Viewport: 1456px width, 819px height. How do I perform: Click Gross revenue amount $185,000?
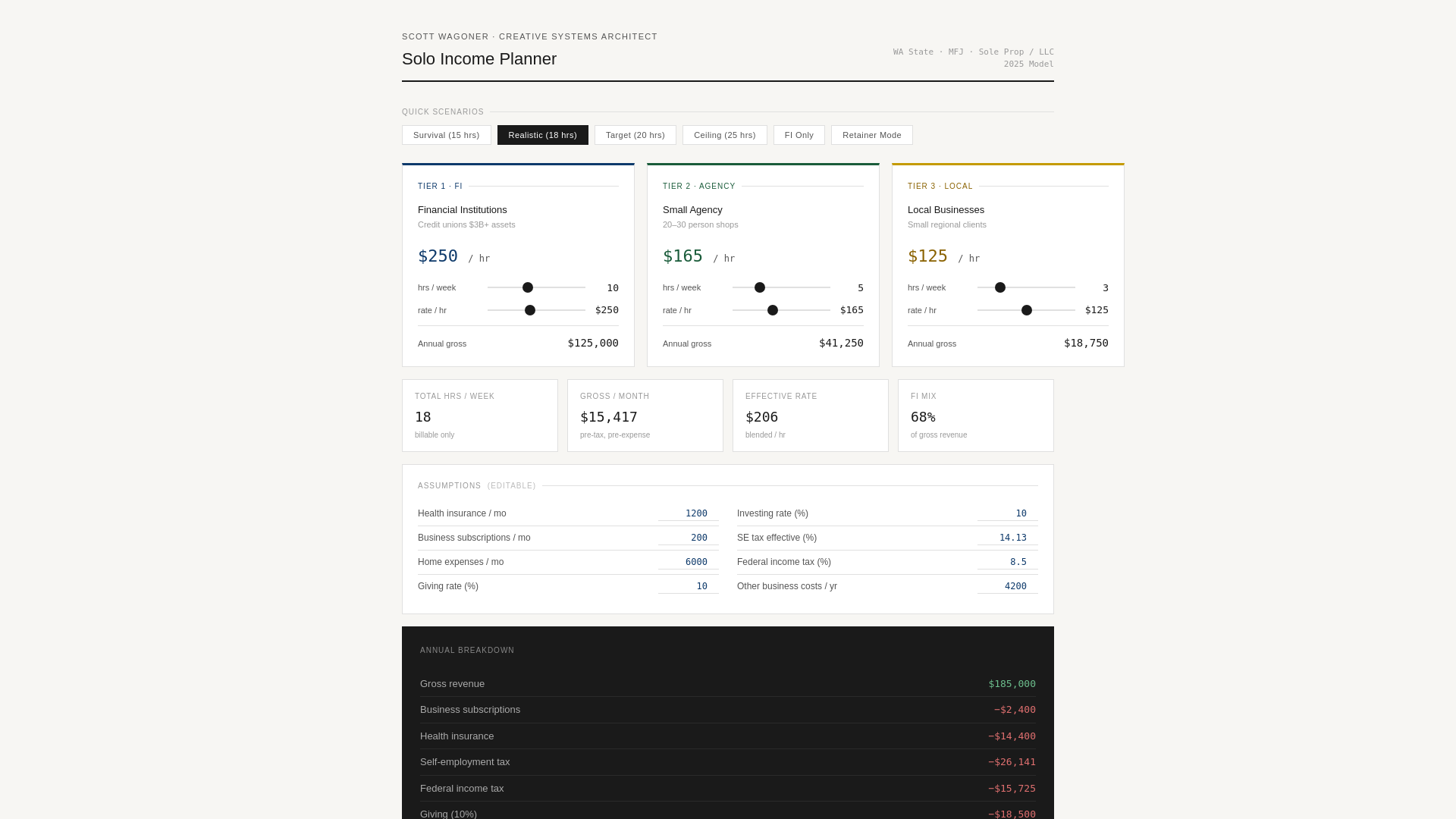(x=1012, y=684)
